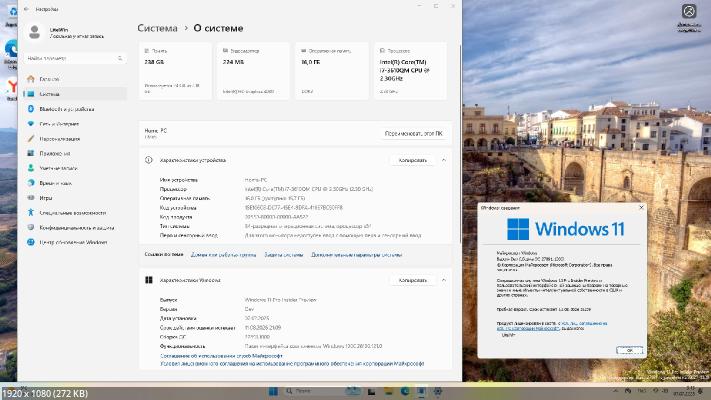Open Соглашение об использовании служб Майкрософт link
Image resolution: width=711 pixels, height=400 pixels.
221,356
